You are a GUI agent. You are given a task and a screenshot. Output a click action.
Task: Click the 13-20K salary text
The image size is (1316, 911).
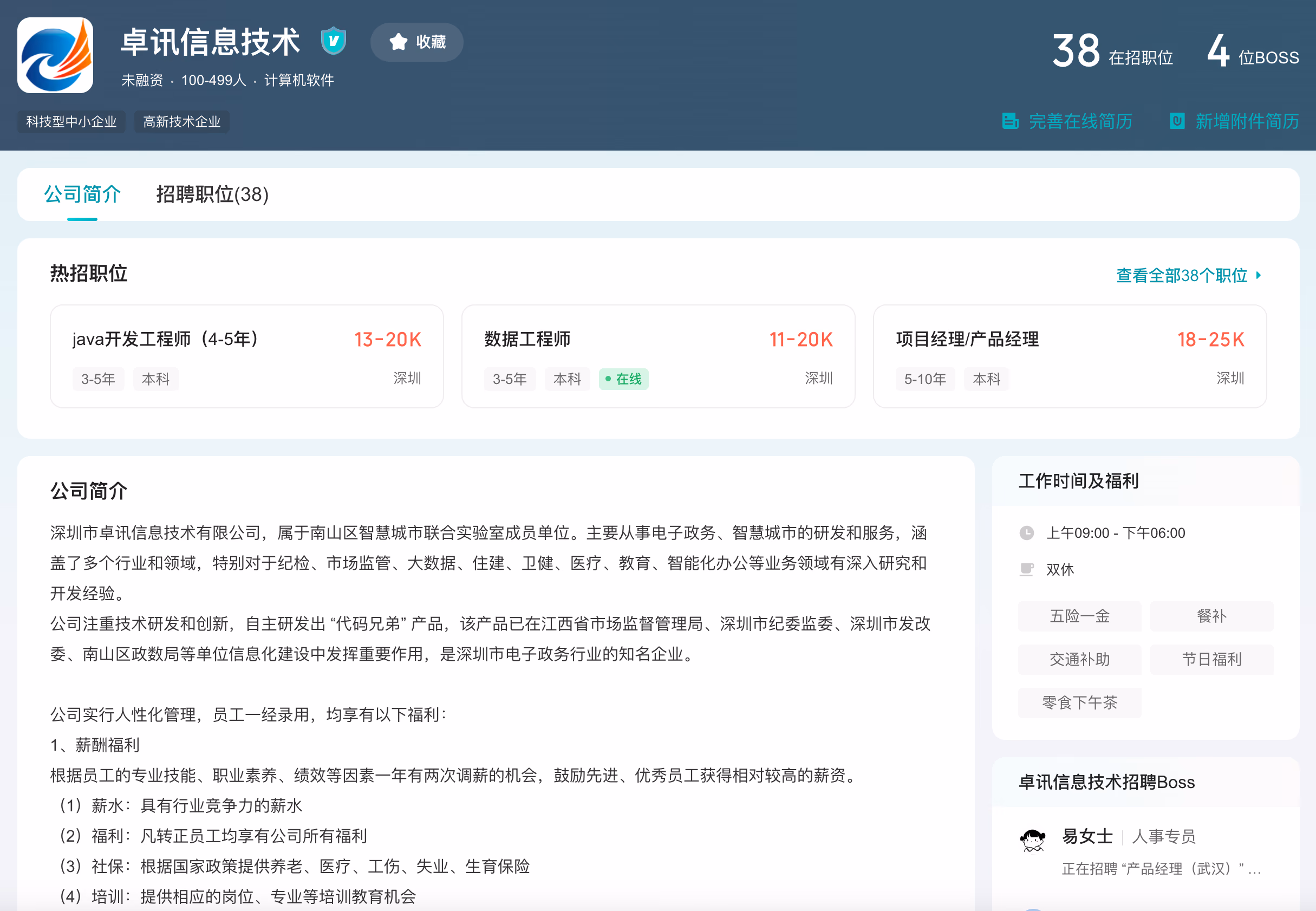[388, 340]
